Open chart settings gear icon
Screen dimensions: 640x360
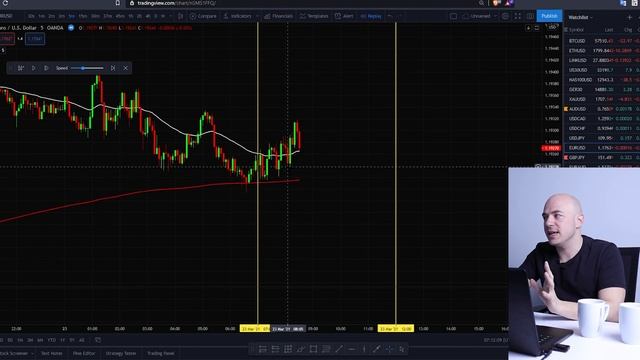tap(505, 16)
